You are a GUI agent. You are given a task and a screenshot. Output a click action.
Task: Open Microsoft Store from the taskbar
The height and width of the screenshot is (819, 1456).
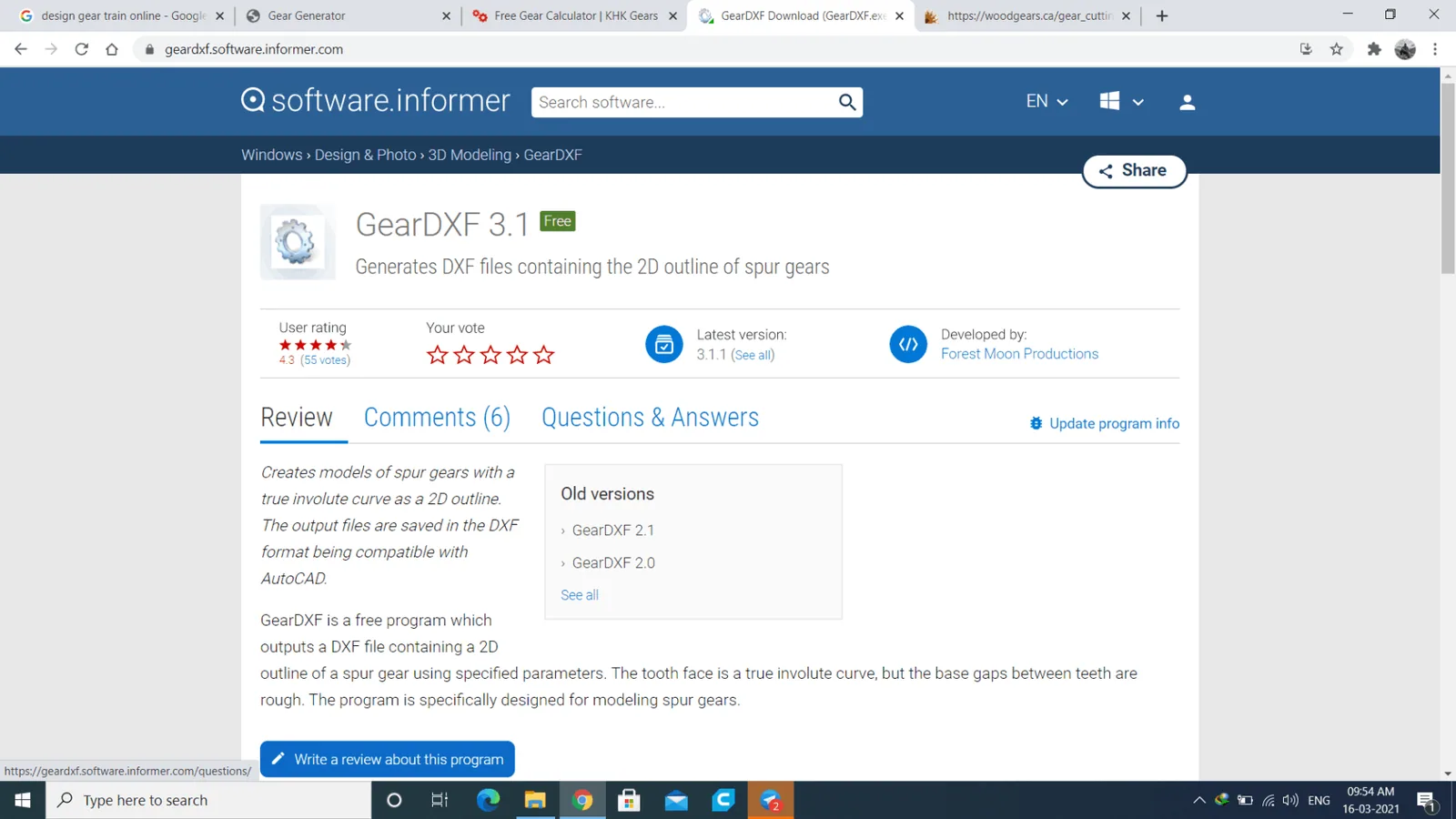tap(629, 800)
